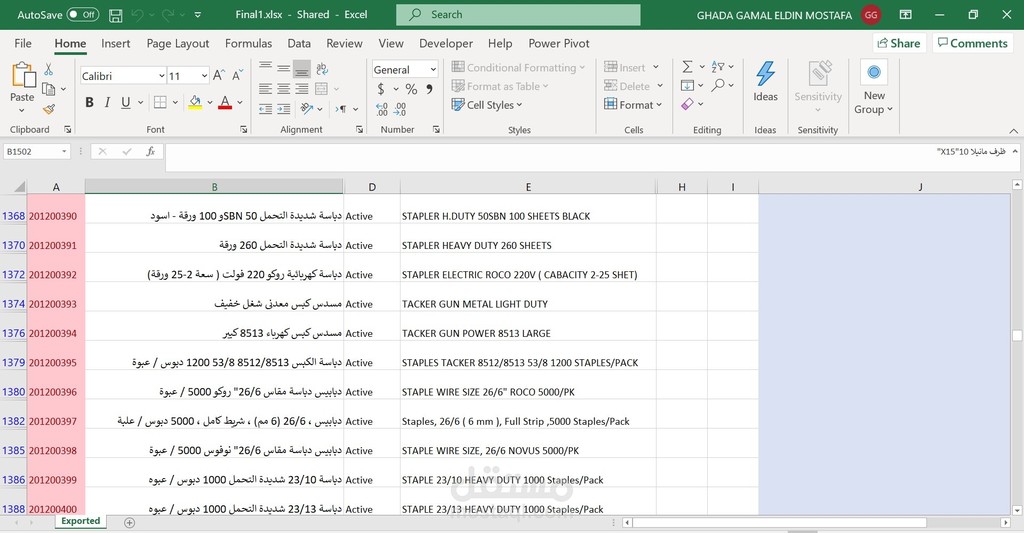Click the Italic icon
This screenshot has width=1024, height=533.
[107, 103]
